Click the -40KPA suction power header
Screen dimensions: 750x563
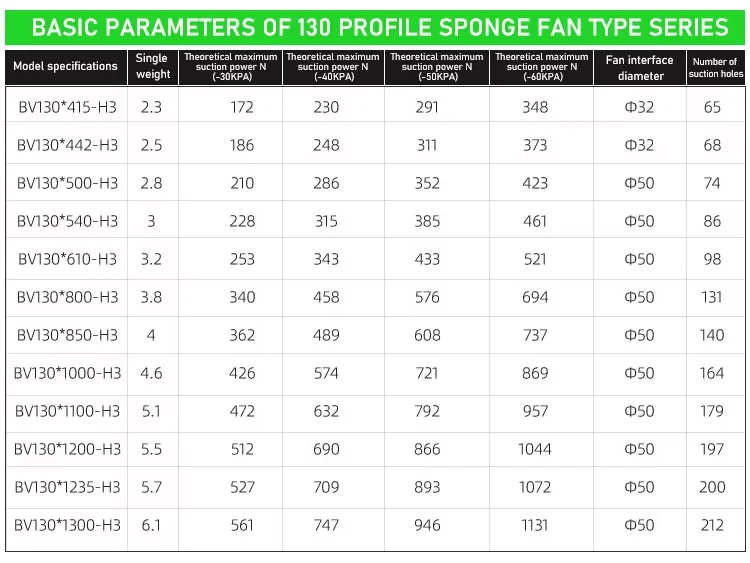[332, 67]
